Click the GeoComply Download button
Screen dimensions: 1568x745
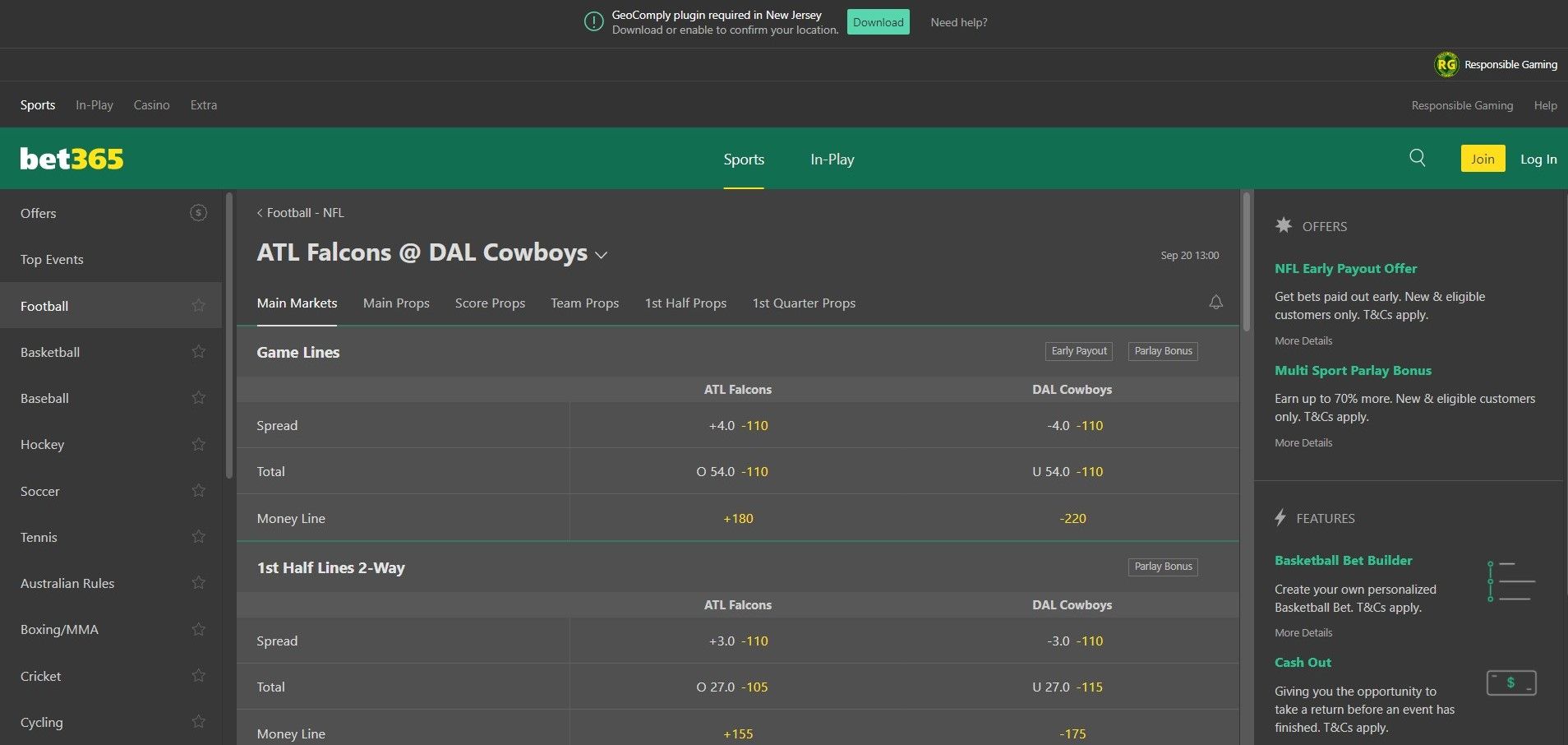(x=878, y=22)
